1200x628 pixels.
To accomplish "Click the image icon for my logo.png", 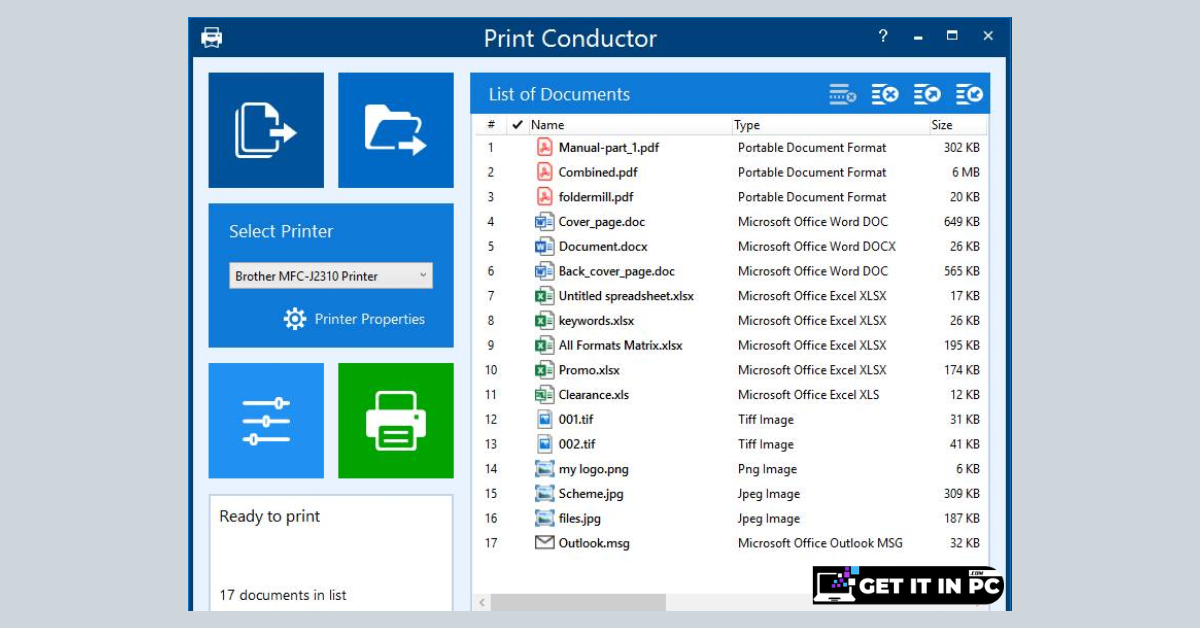I will pyautogui.click(x=544, y=469).
